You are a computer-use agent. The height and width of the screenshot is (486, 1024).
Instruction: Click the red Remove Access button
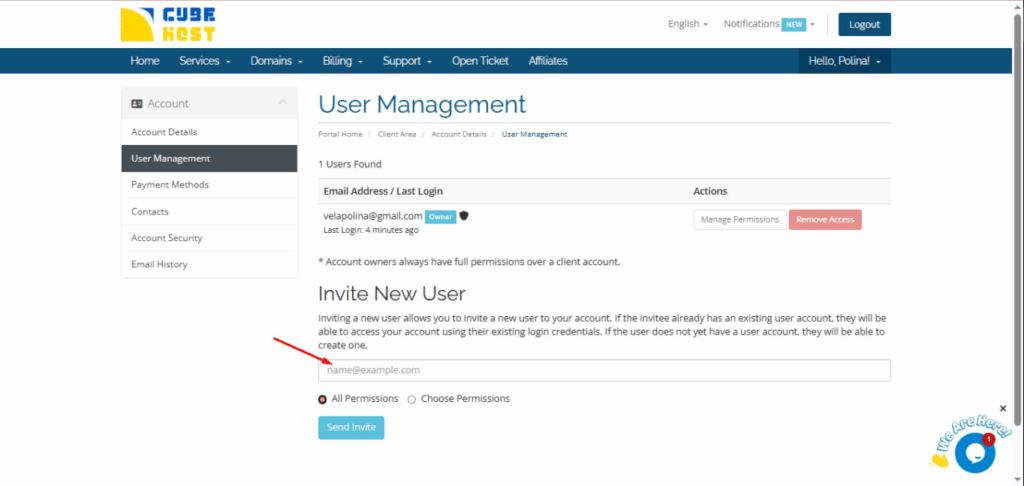click(825, 220)
